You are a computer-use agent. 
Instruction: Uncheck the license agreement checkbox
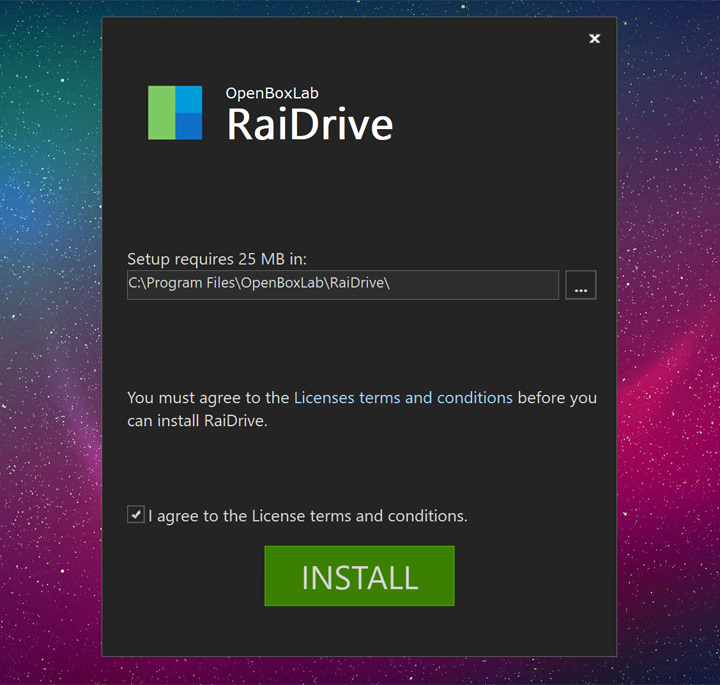[136, 515]
